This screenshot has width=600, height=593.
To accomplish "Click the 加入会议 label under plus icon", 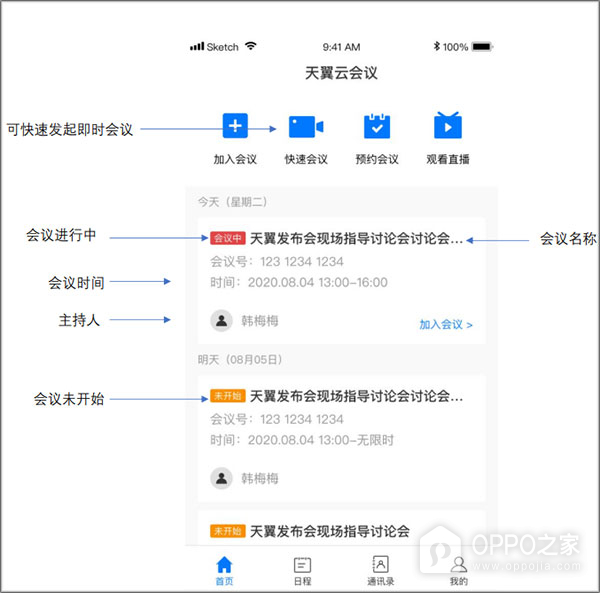I will [x=235, y=159].
